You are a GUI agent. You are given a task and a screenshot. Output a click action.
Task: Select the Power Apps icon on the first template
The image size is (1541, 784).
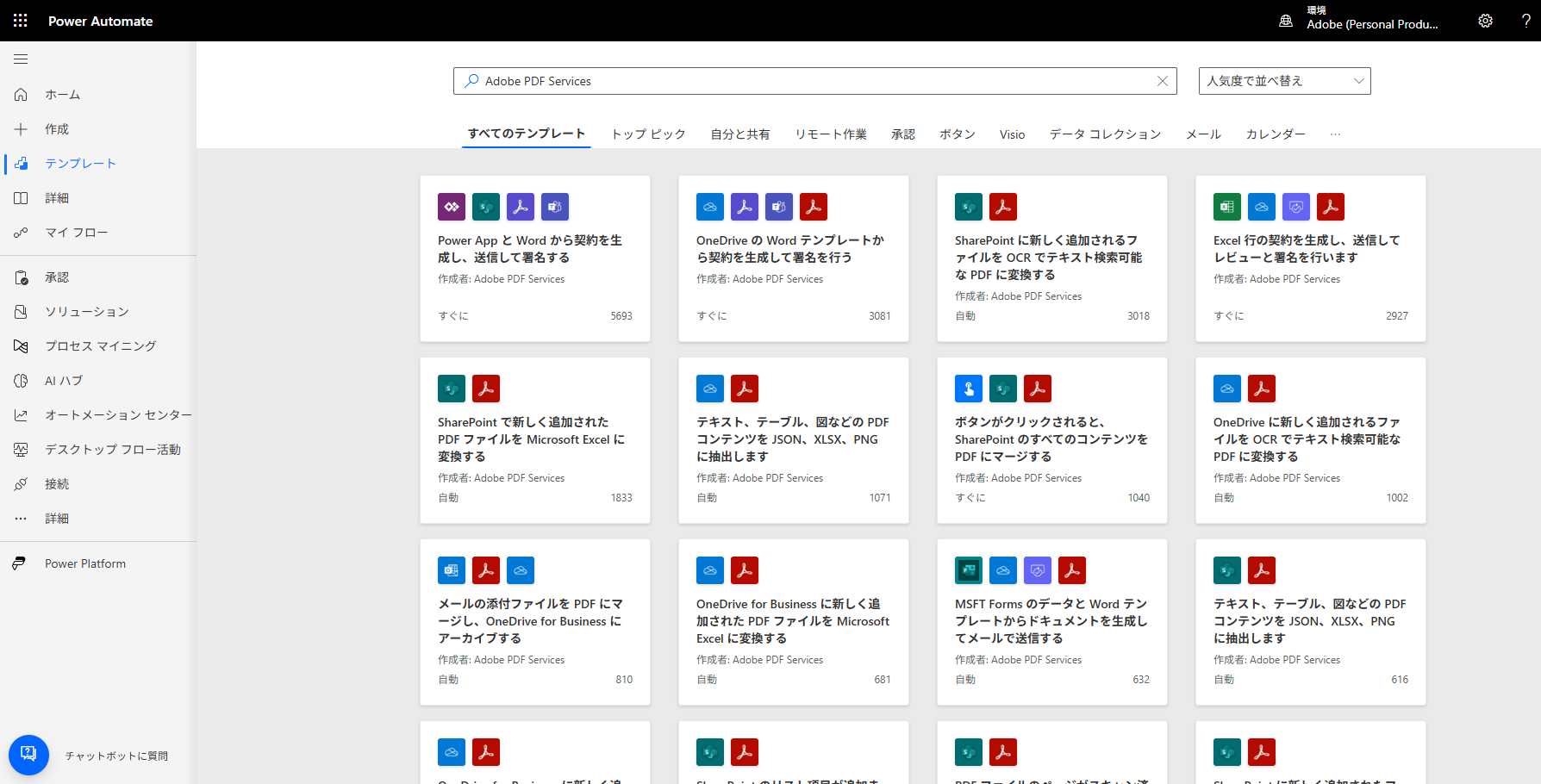click(x=451, y=207)
